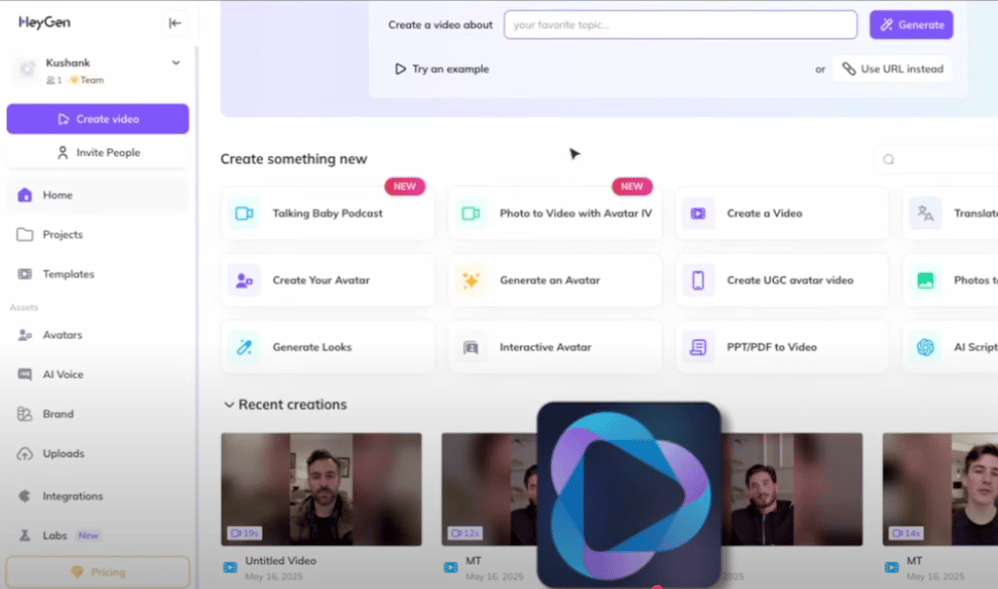Go to Home in sidebar
The width and height of the screenshot is (998, 589).
tap(98, 195)
